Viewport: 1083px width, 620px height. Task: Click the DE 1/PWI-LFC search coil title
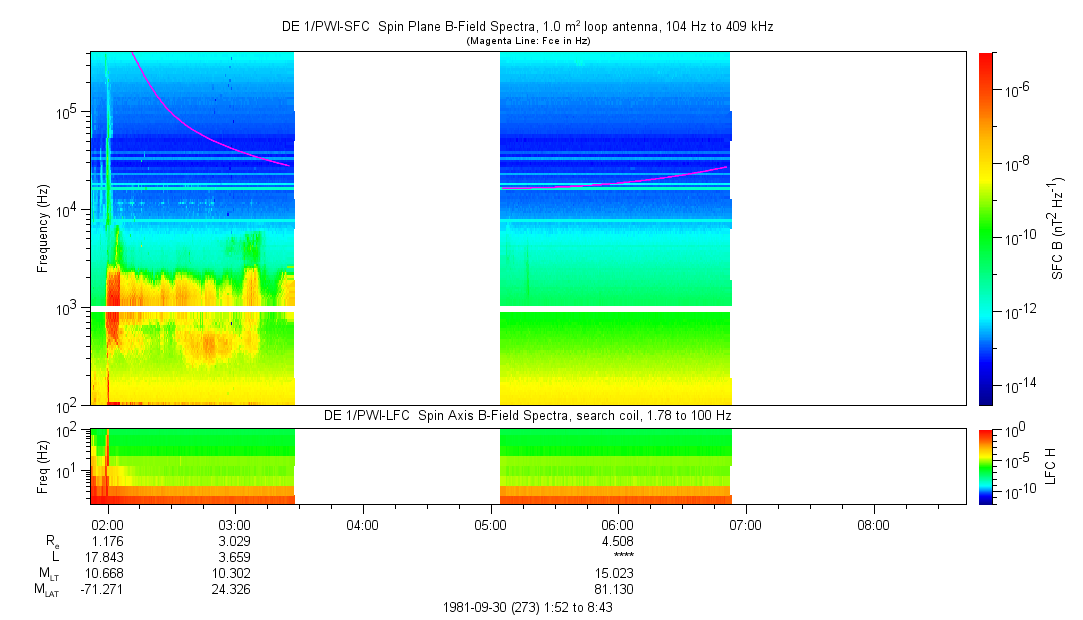(529, 414)
